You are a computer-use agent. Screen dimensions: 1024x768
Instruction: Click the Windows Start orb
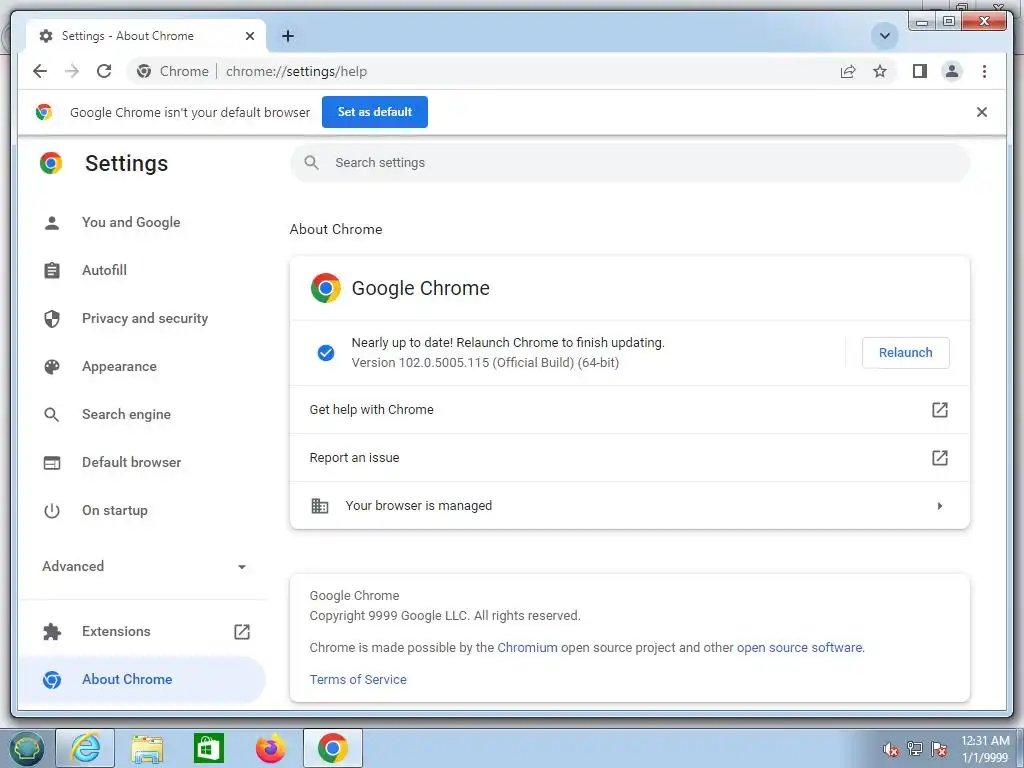(26, 748)
